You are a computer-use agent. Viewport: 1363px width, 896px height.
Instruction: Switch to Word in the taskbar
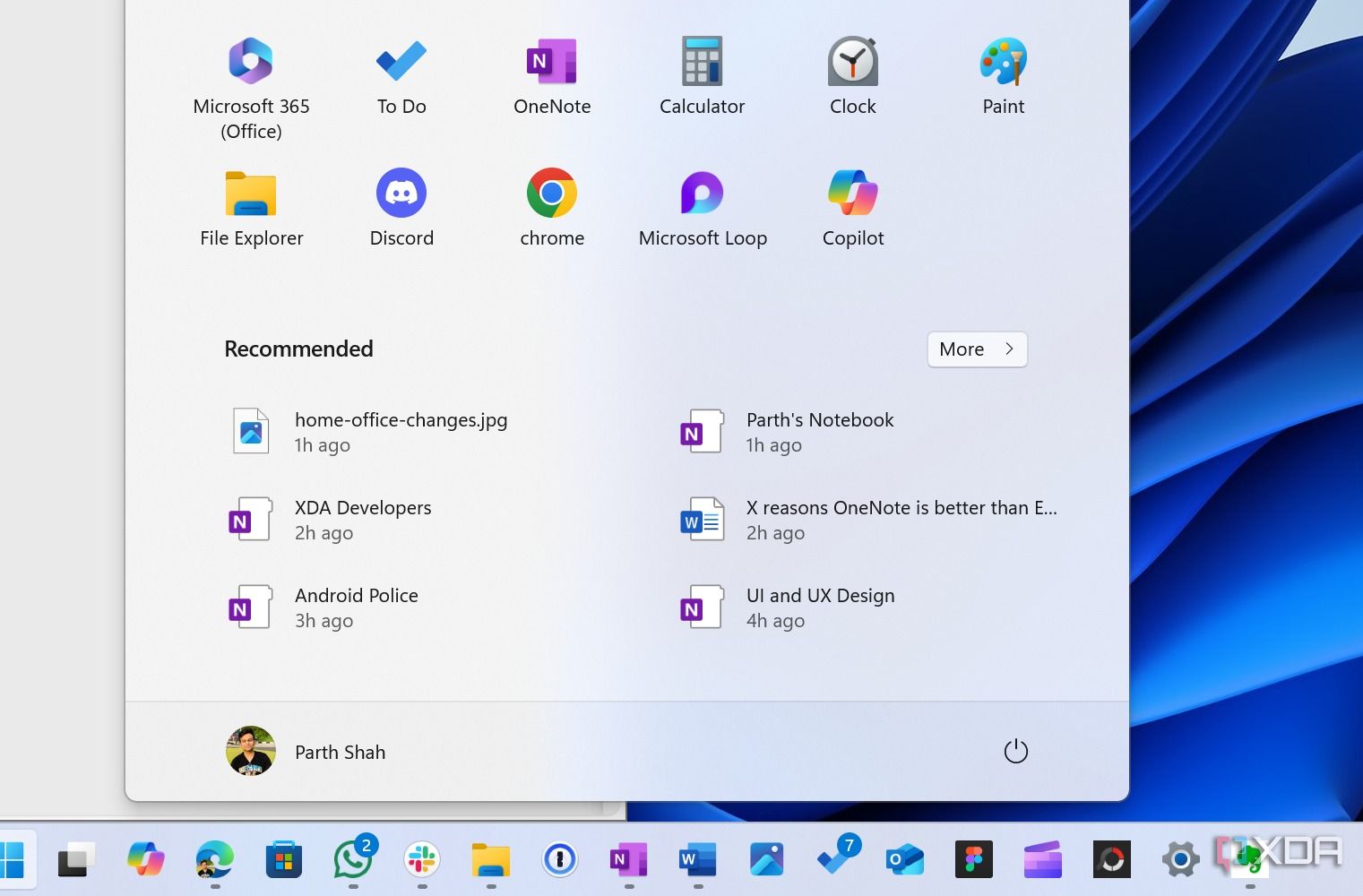point(698,860)
